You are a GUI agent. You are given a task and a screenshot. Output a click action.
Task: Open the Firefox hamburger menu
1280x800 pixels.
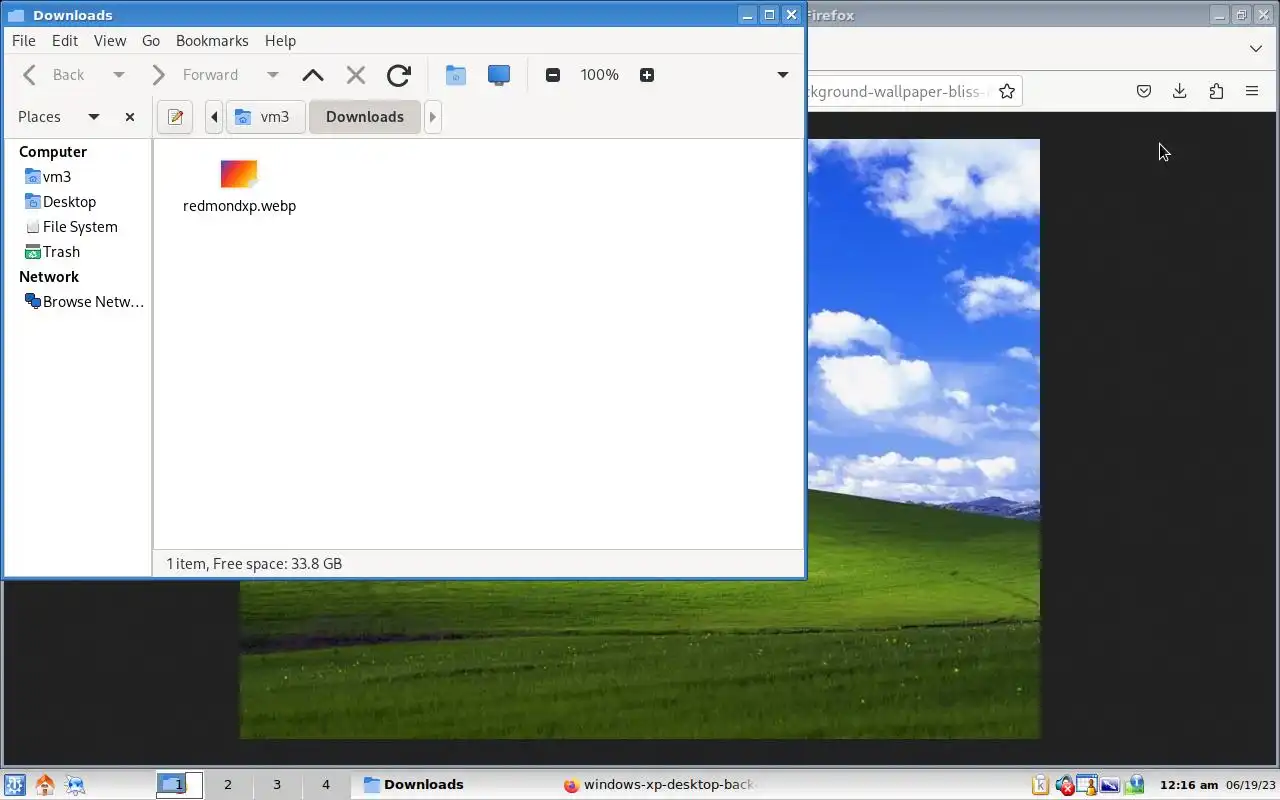[x=1252, y=91]
